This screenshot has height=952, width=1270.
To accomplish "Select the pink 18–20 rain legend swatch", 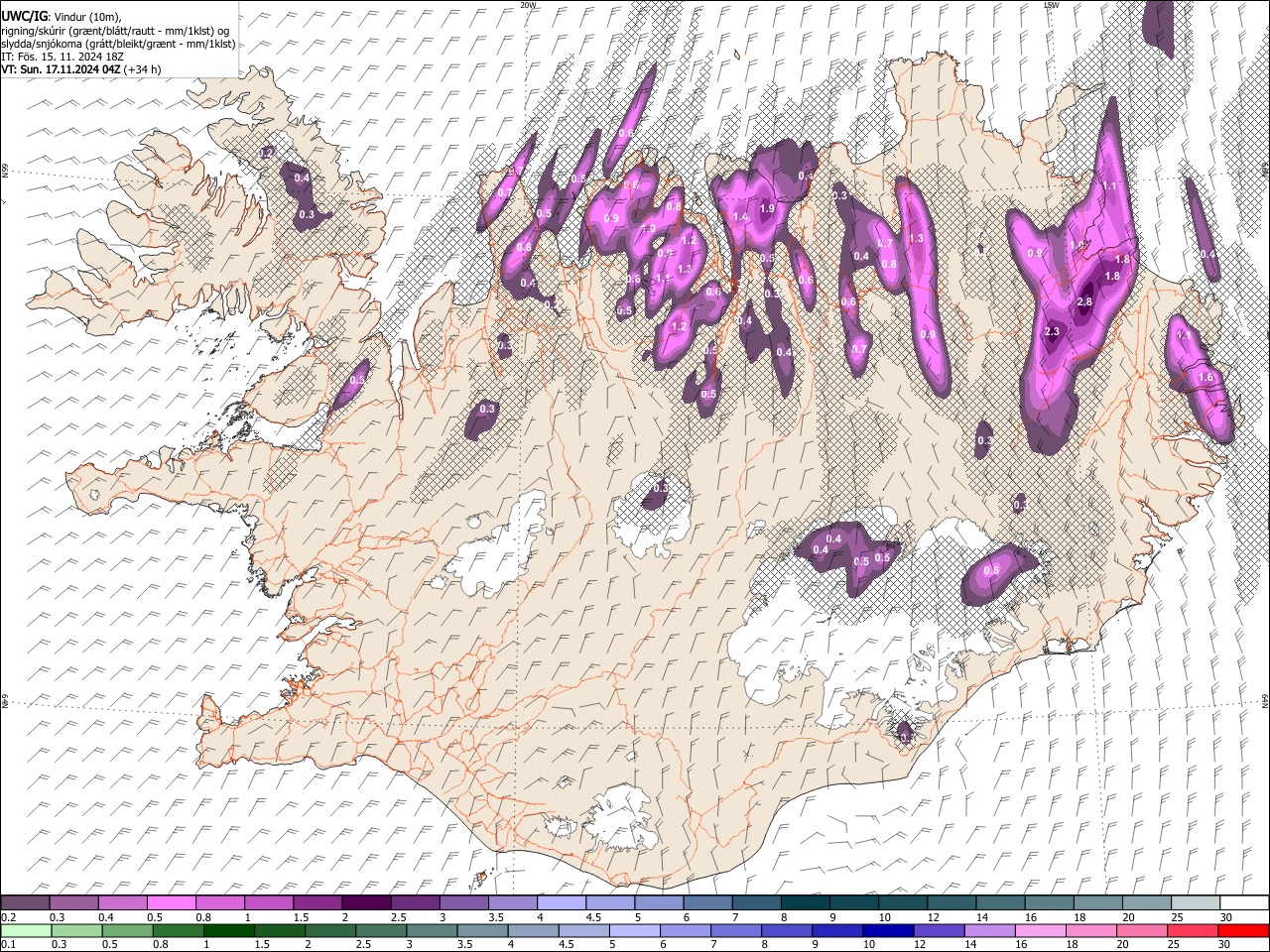I will 1090,930.
